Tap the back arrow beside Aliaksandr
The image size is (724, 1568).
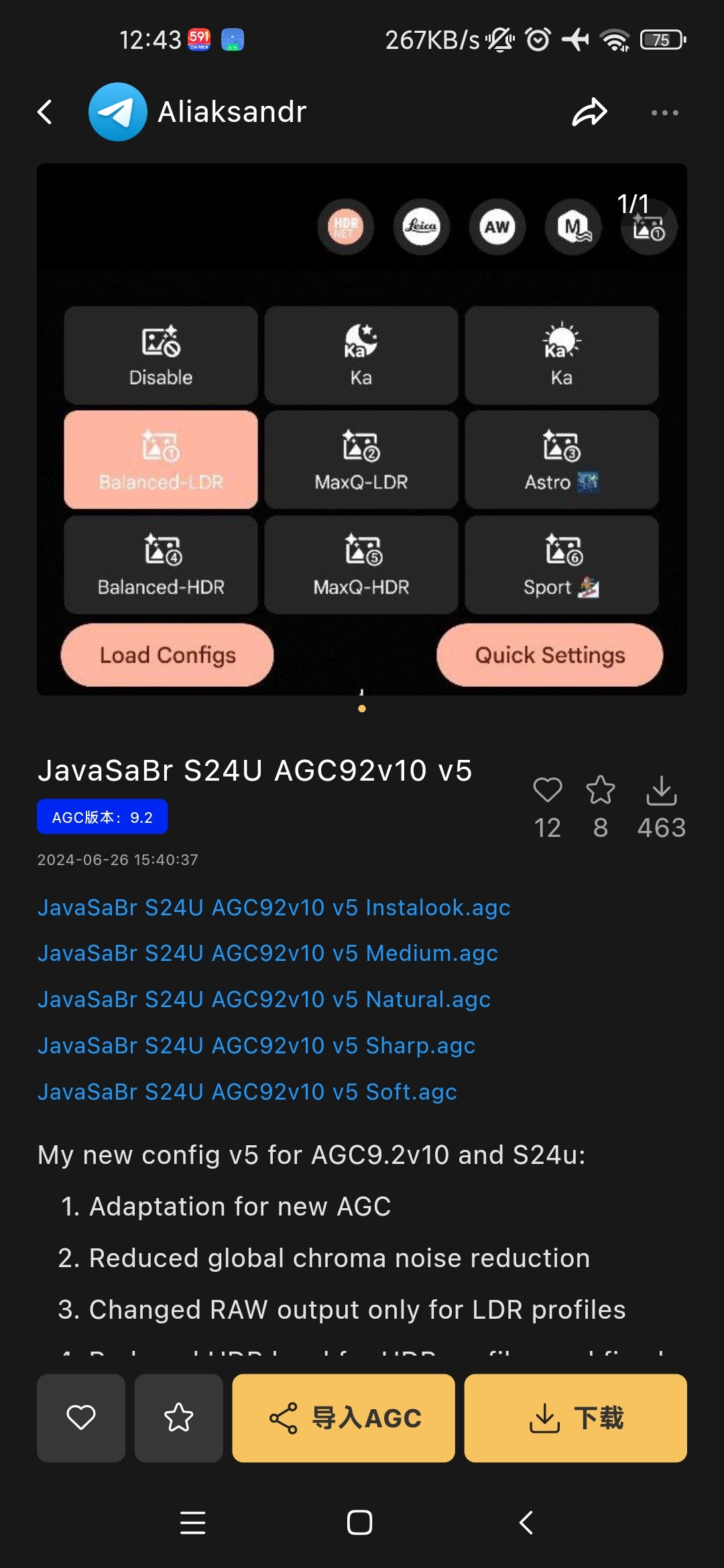pyautogui.click(x=45, y=112)
